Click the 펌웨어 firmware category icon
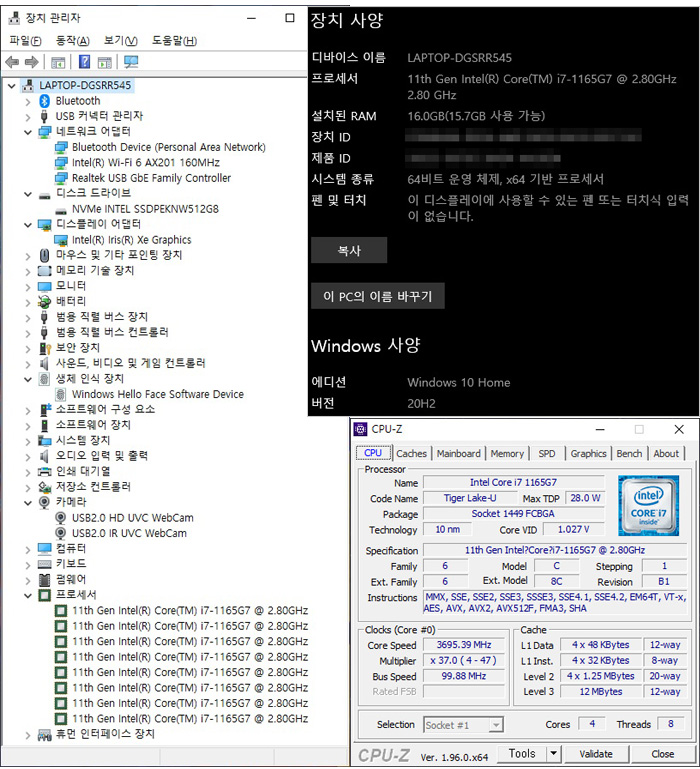The height and width of the screenshot is (769, 700). tap(45, 580)
